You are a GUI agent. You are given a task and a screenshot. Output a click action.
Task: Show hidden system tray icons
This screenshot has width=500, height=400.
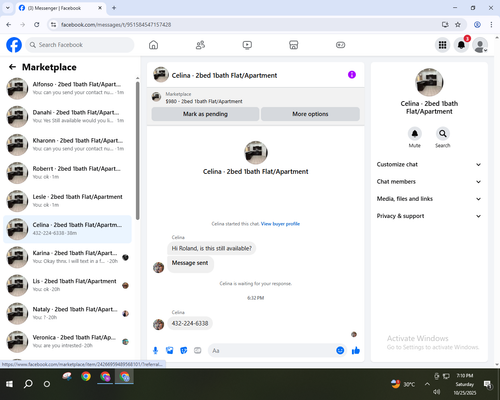coord(427,384)
